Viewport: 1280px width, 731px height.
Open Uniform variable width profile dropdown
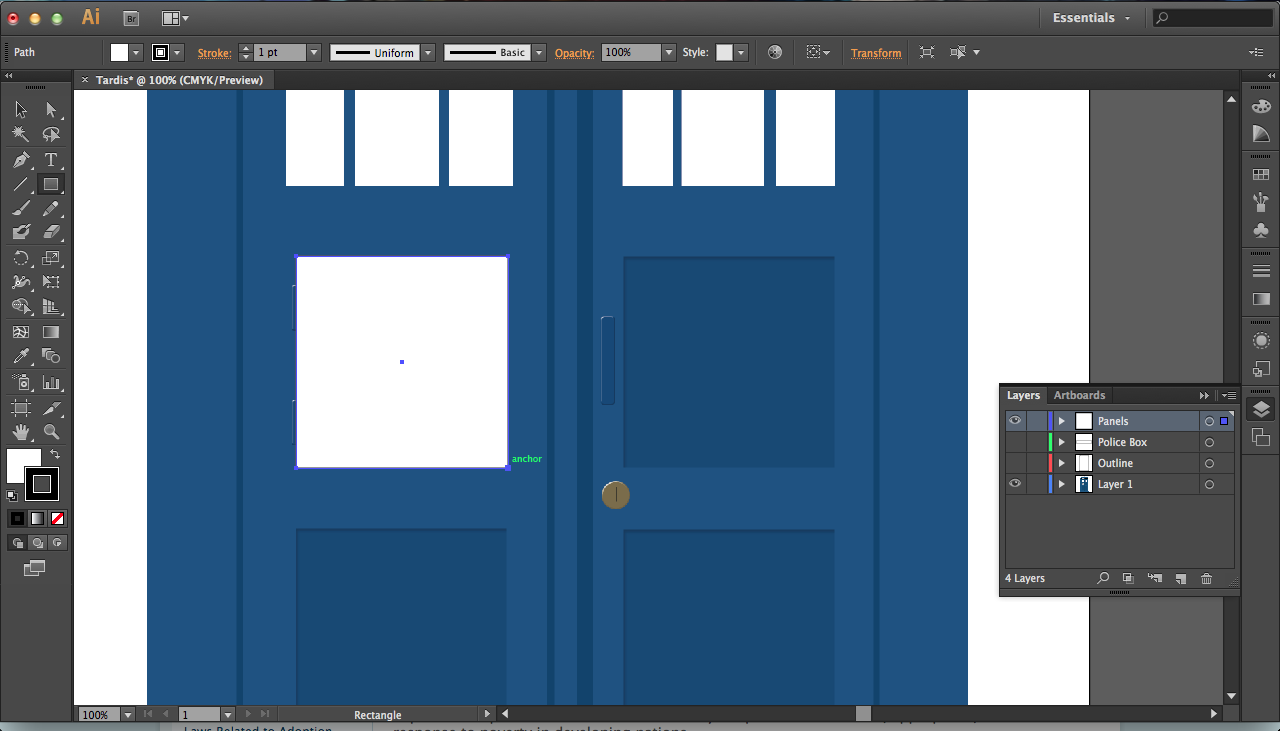pyautogui.click(x=428, y=52)
